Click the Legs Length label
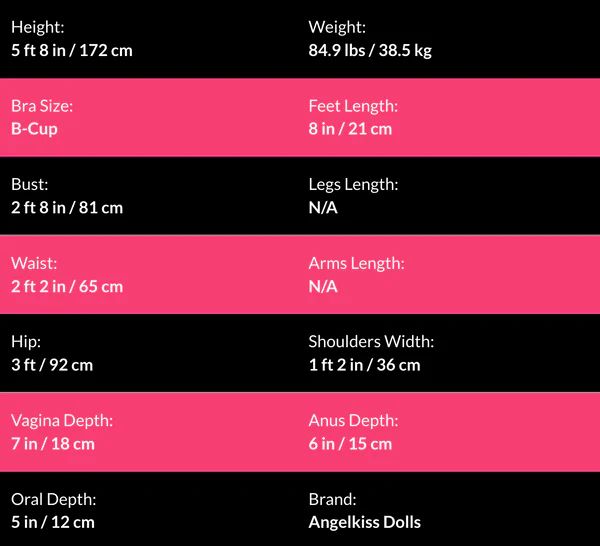Screen dimensions: 600x546 353,185
